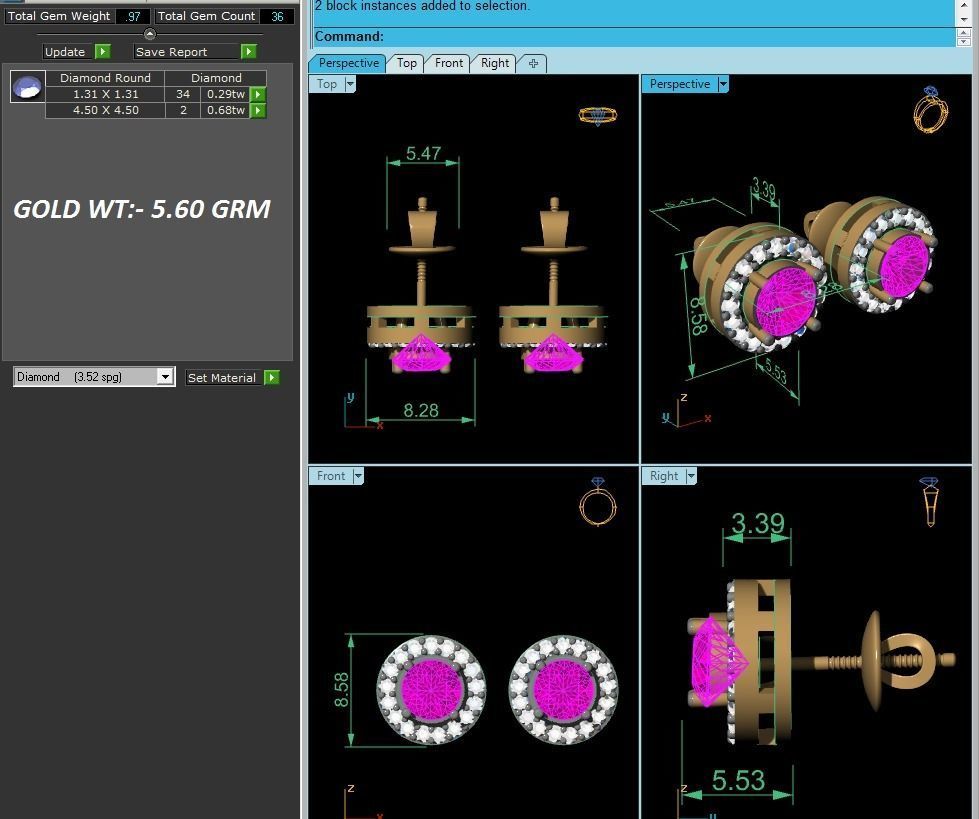Click the ring view icon in the Right viewport
979x819 pixels.
click(930, 501)
